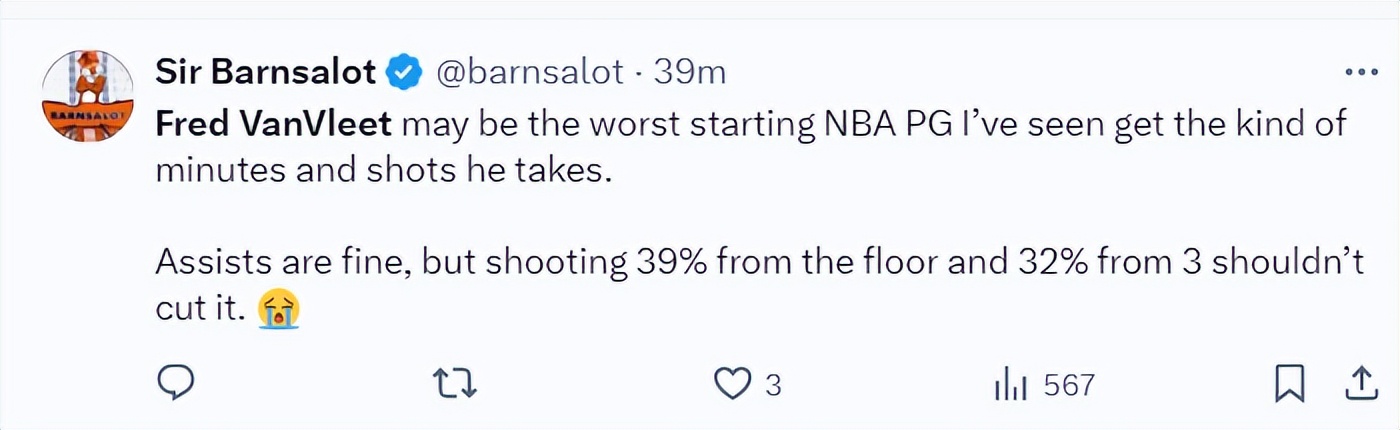Click the crying face emoji
Viewport: 1400px width, 430px height.
tap(279, 310)
